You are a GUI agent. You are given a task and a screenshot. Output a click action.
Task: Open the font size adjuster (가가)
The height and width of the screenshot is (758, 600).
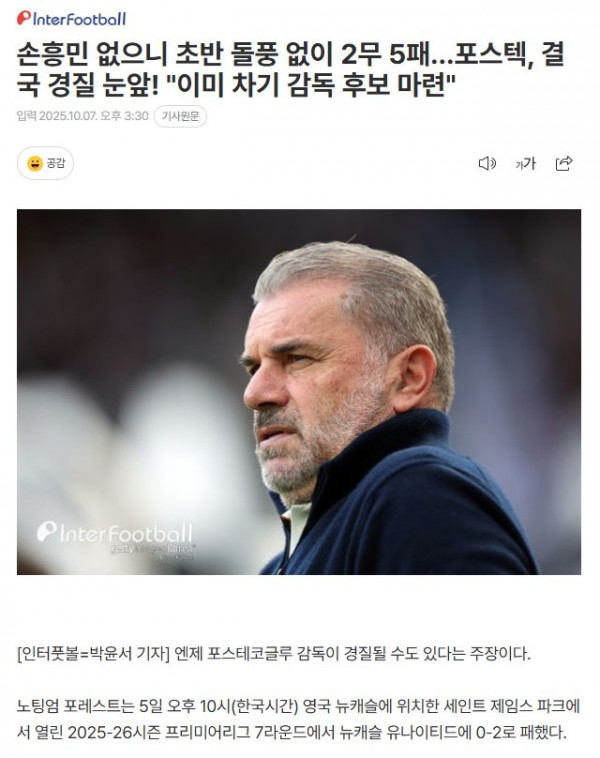(x=526, y=164)
